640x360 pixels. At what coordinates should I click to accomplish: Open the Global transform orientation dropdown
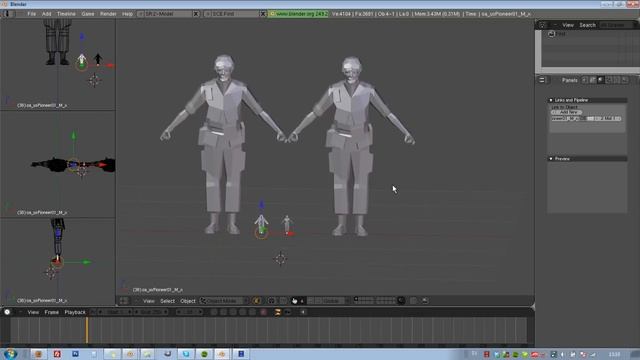(334, 301)
